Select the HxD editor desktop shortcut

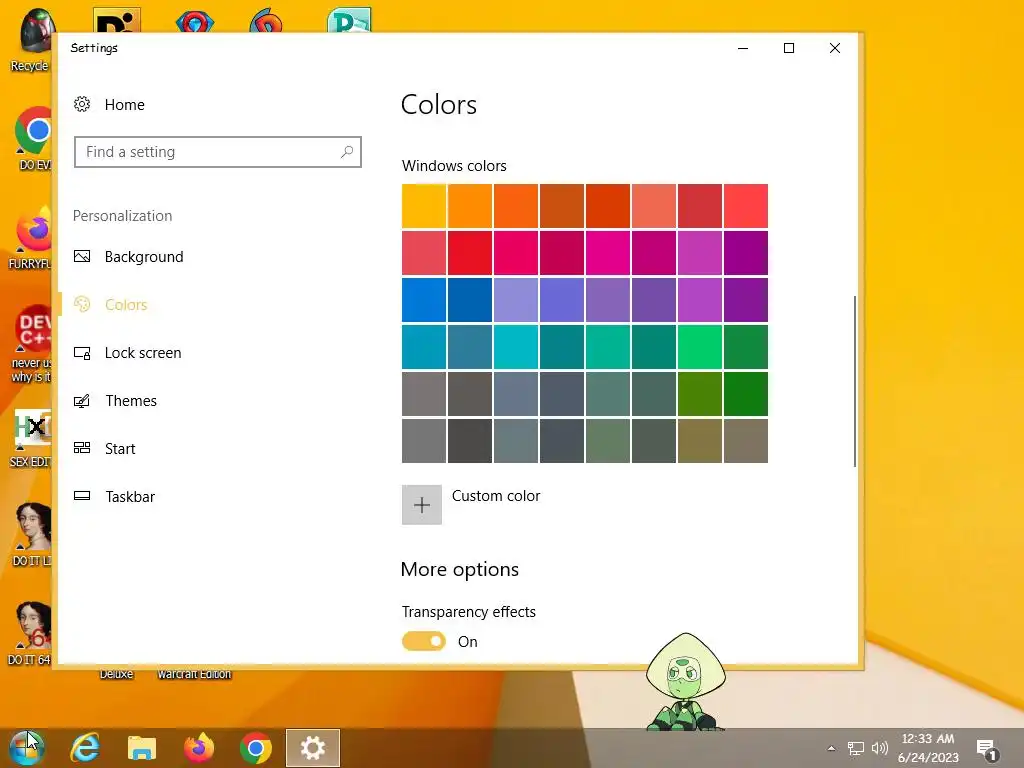31,439
